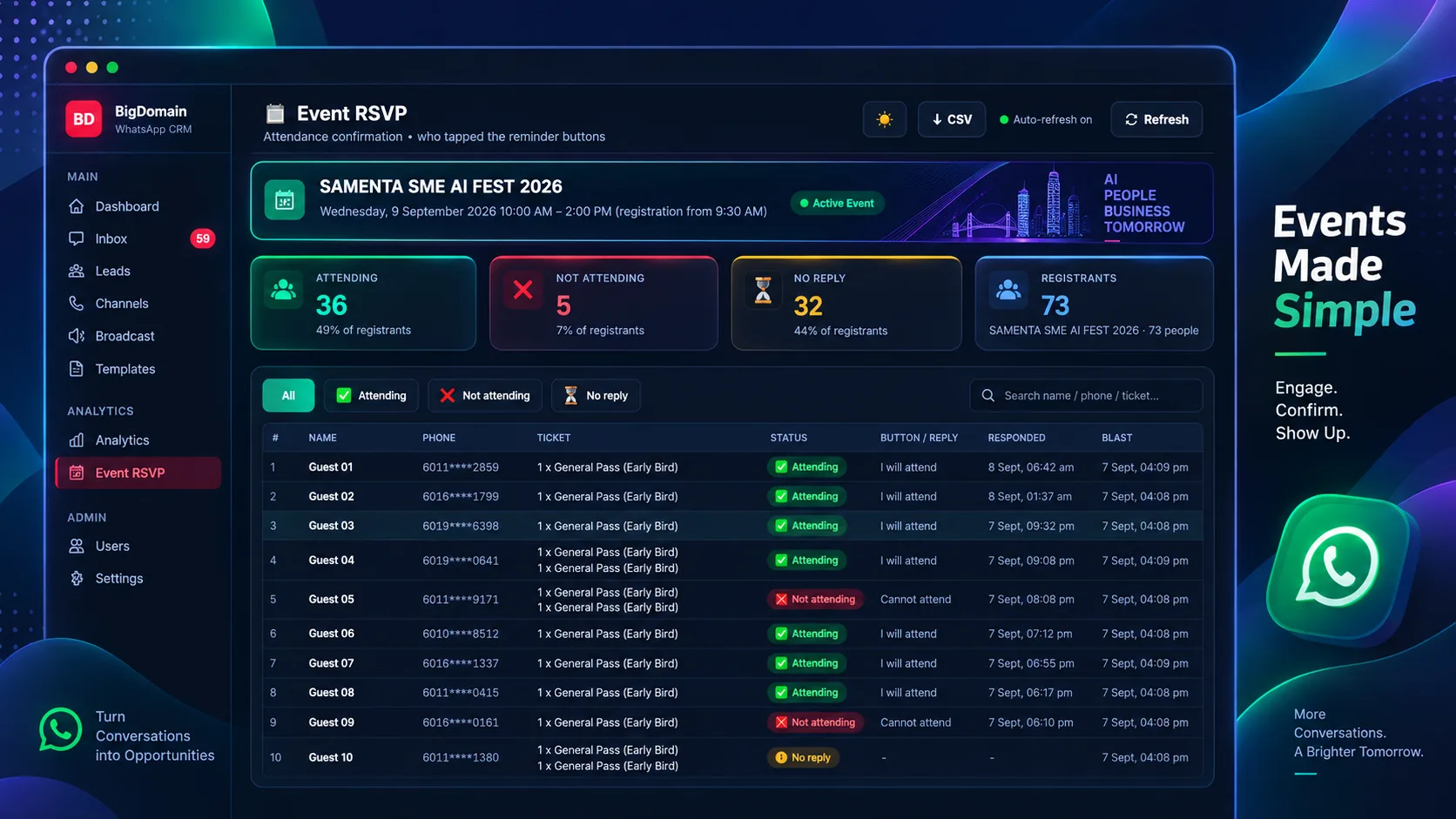Image resolution: width=1456 pixels, height=819 pixels.
Task: Open the Registrants 73 stat card
Action: tap(1094, 303)
